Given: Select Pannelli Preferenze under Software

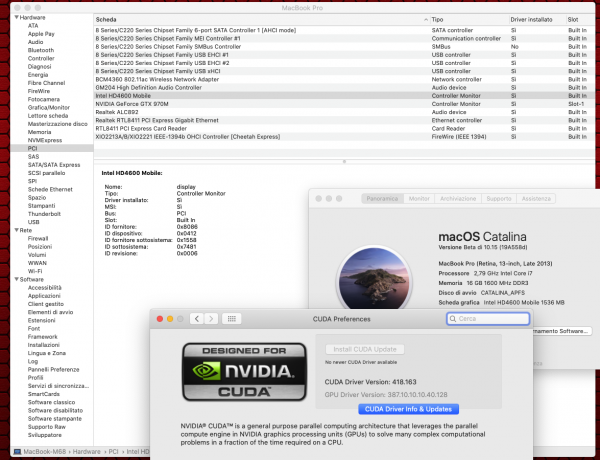Looking at the screenshot, I should click(54, 370).
